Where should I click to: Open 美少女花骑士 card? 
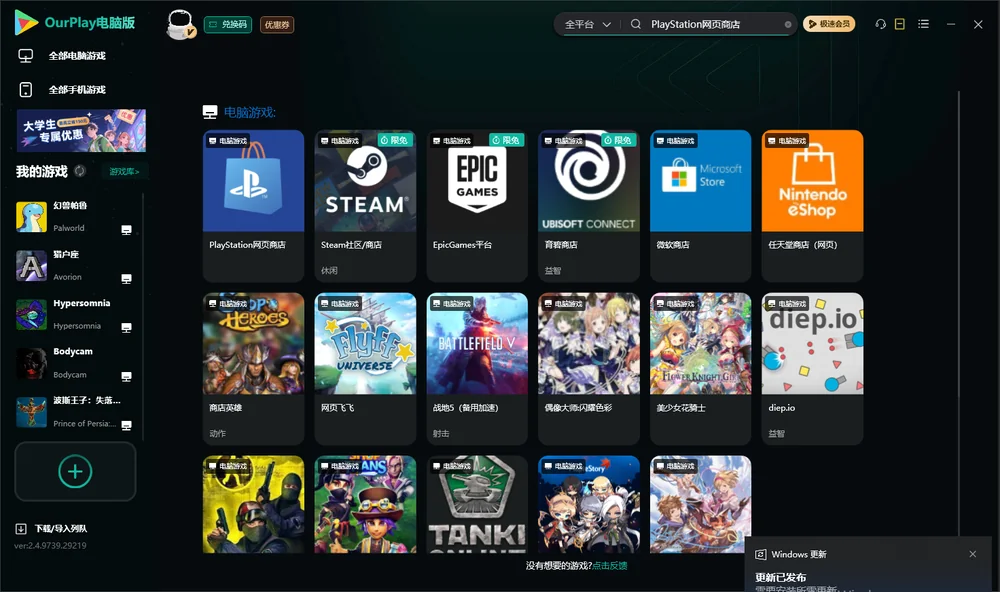click(x=700, y=369)
